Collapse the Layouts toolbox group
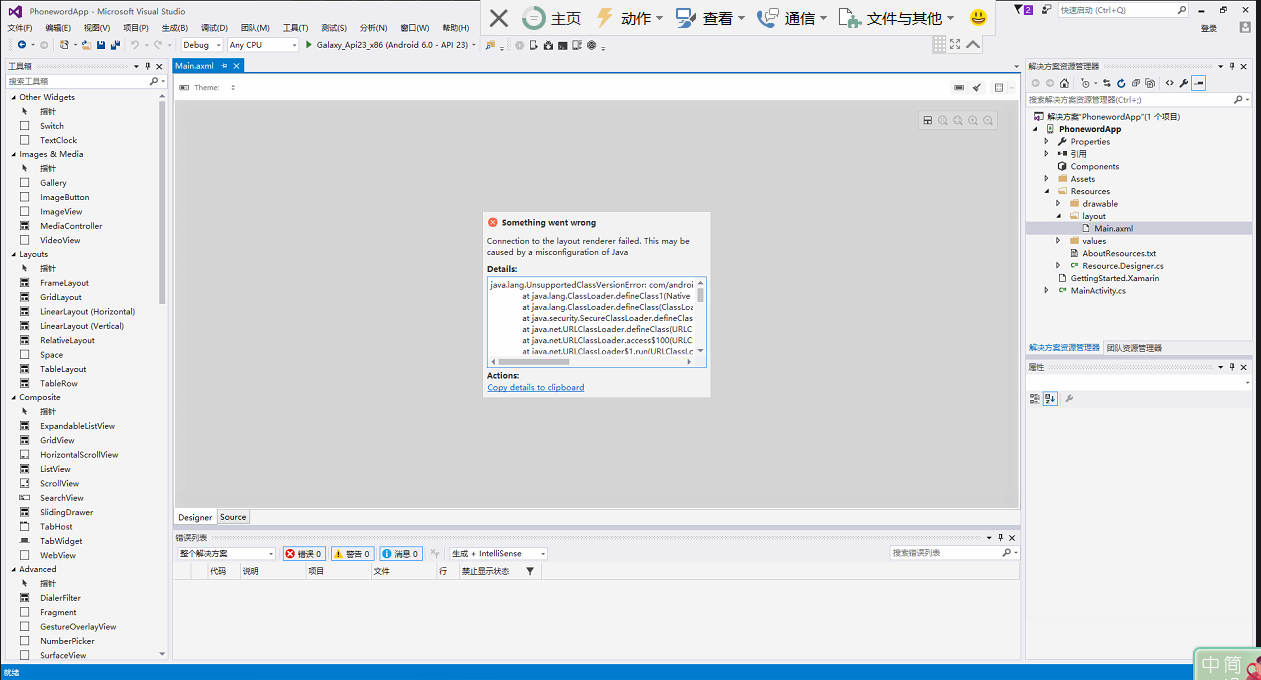1261x680 pixels. pyautogui.click(x=13, y=254)
